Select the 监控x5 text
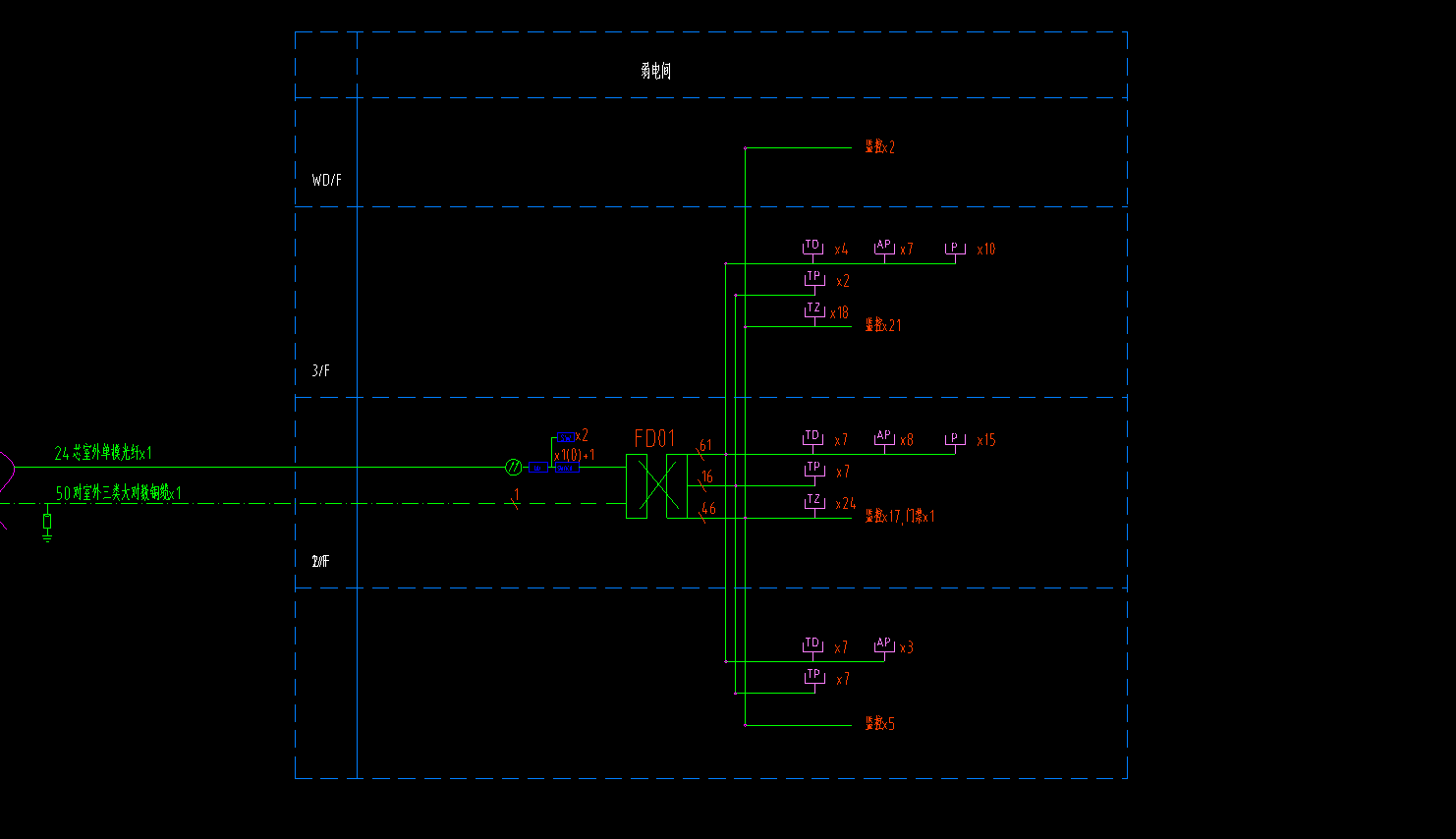Viewport: 1456px width, 839px height. tap(879, 723)
